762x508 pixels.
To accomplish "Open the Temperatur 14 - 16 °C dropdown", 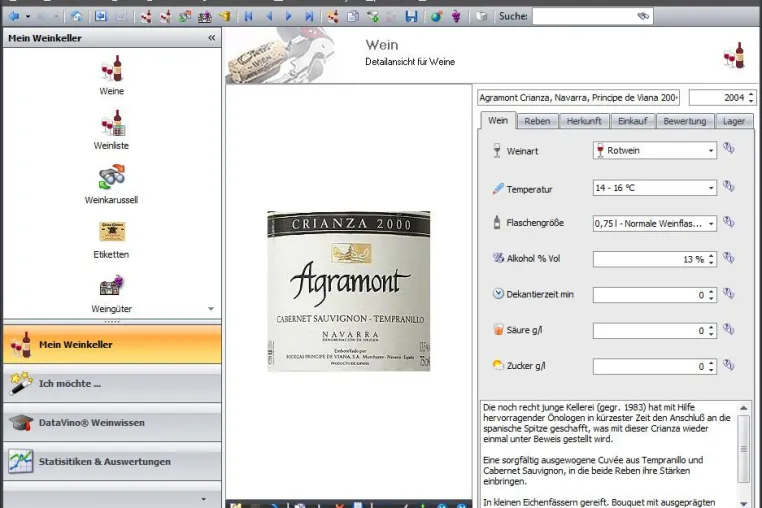I will coord(710,188).
